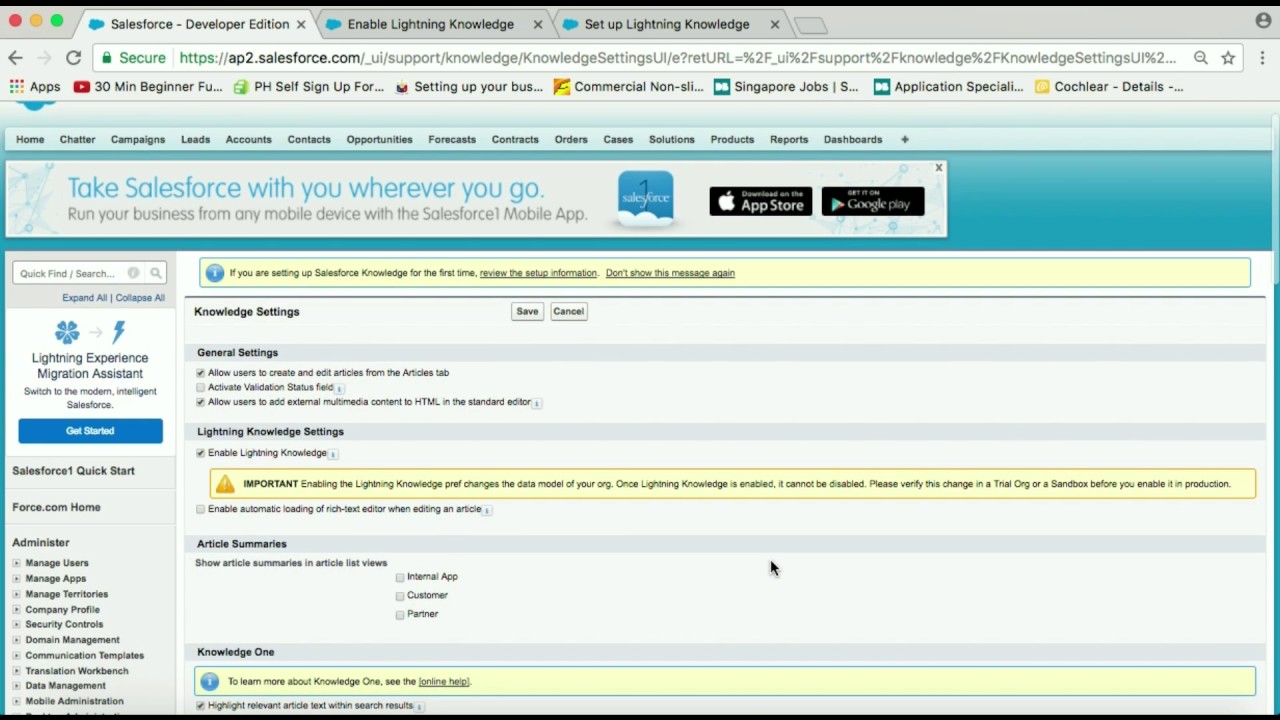Switch to Enable Lightning Knowledge browser tab

431,24
